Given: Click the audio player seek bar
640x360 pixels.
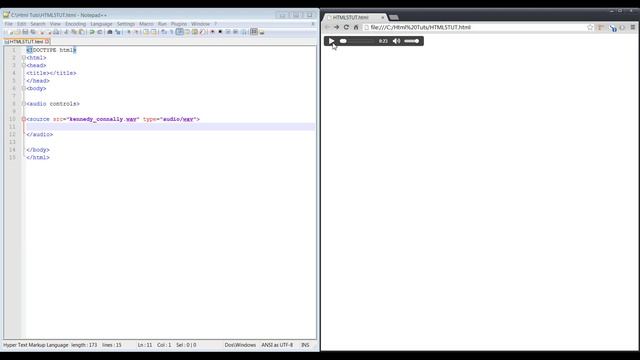Looking at the screenshot, I should coord(358,41).
